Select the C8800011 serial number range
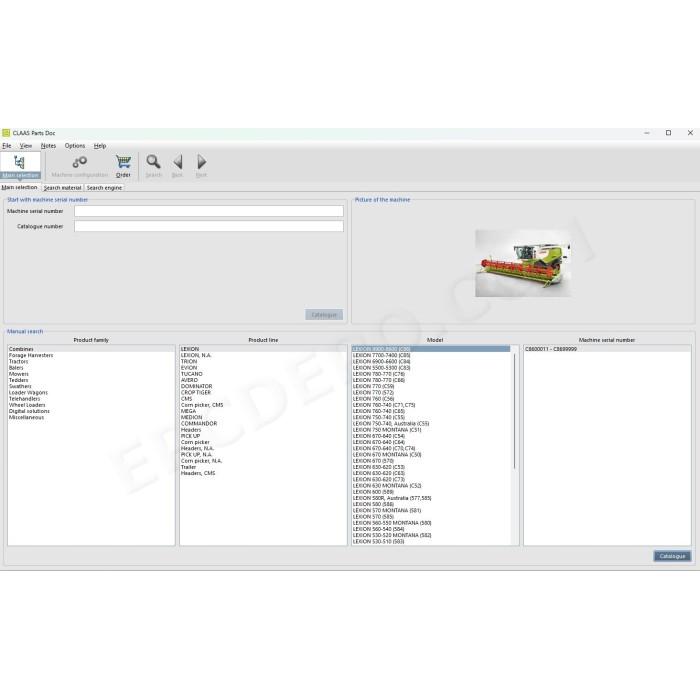This screenshot has height=700, width=700. tap(607, 349)
